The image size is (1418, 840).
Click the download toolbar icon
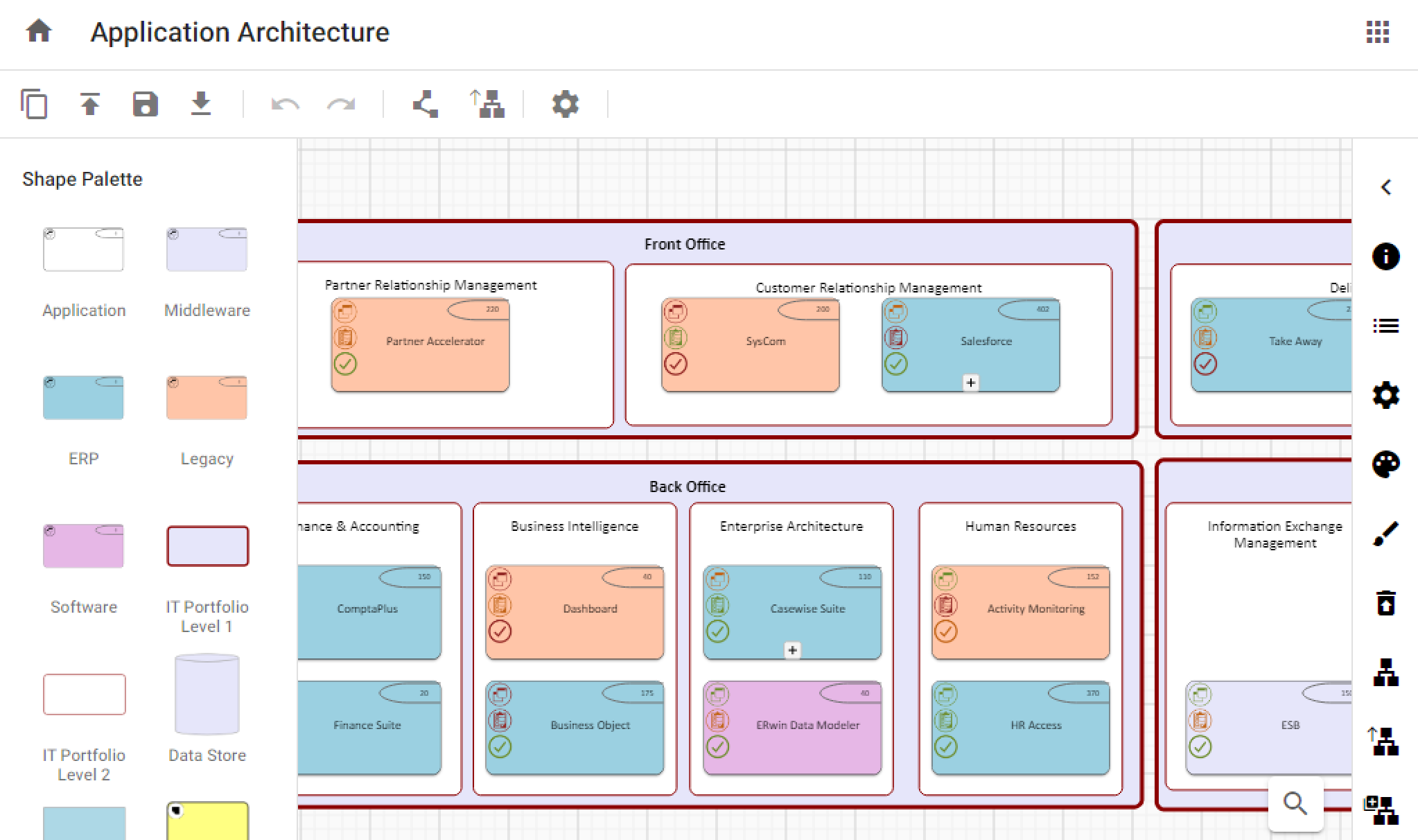pos(201,104)
